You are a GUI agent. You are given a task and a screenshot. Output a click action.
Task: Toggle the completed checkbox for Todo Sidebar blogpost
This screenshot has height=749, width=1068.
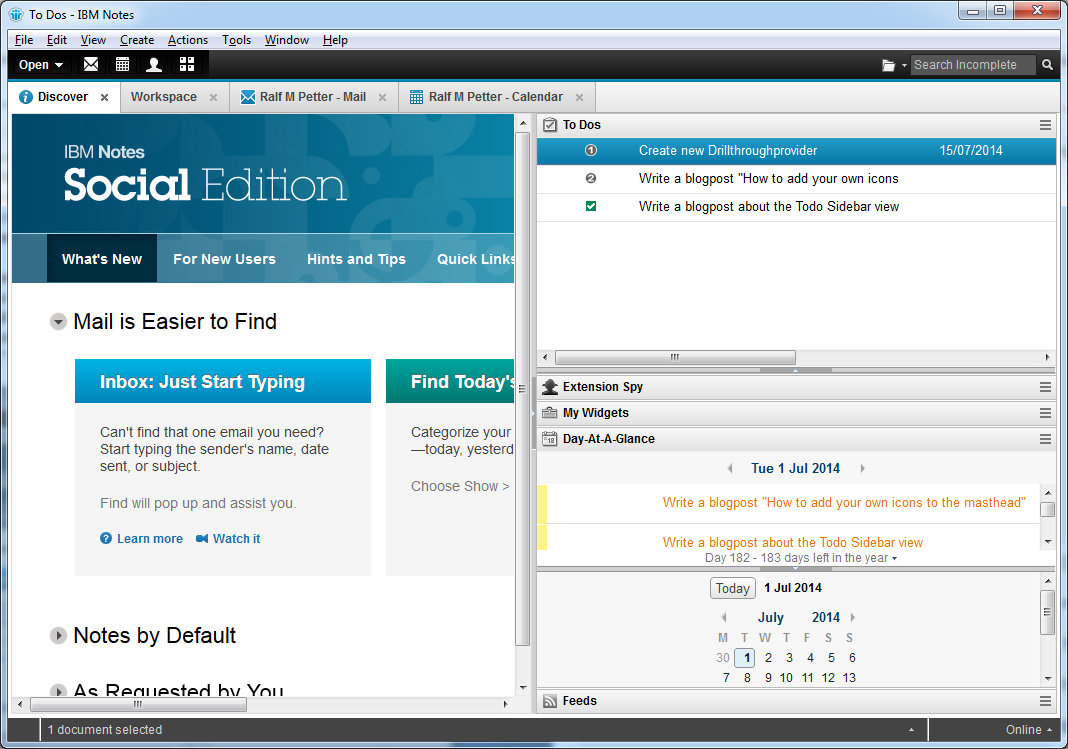coord(590,207)
